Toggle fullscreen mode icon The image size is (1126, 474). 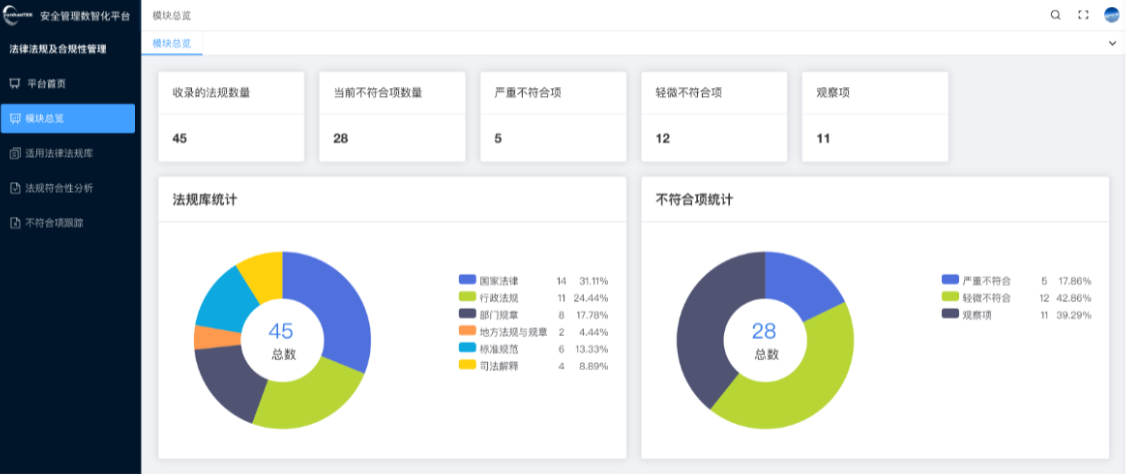coord(1083,15)
